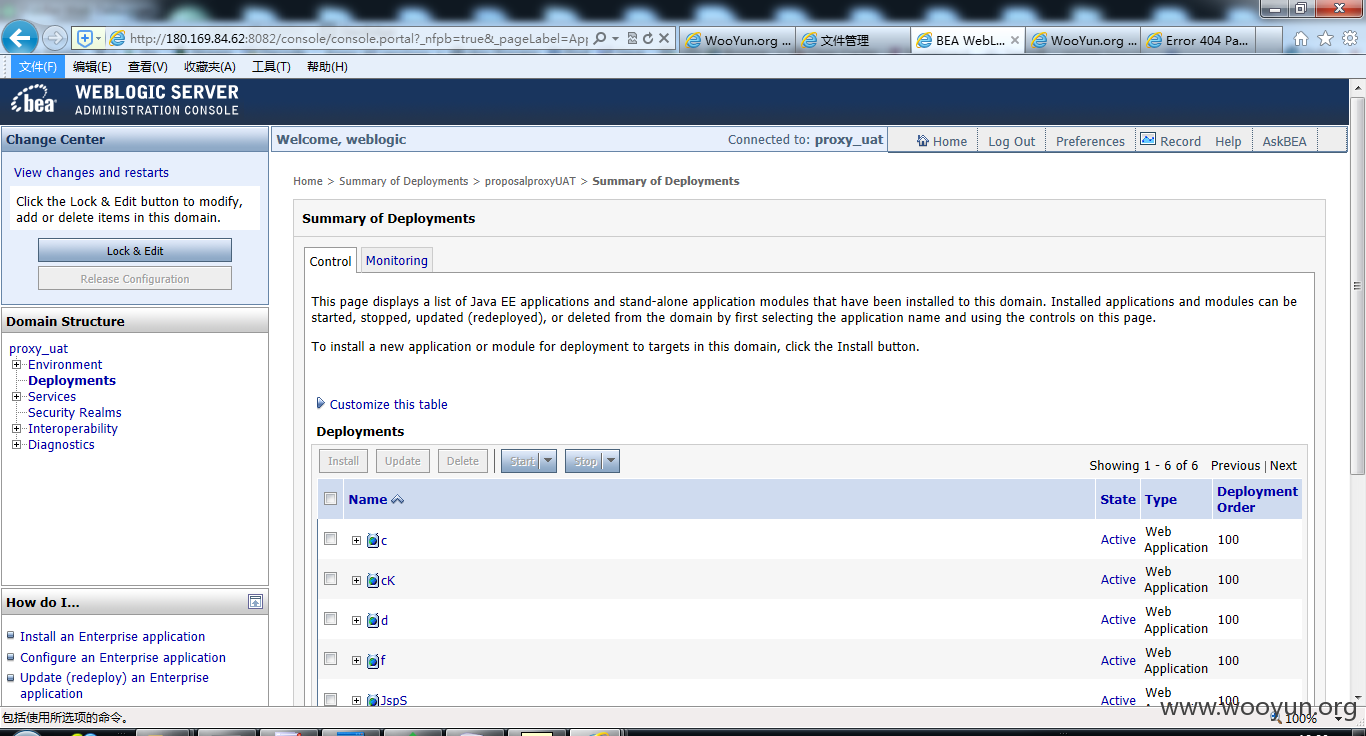Open address bar dropdown arrow
Viewport: 1366px width, 736px height.
616,39
